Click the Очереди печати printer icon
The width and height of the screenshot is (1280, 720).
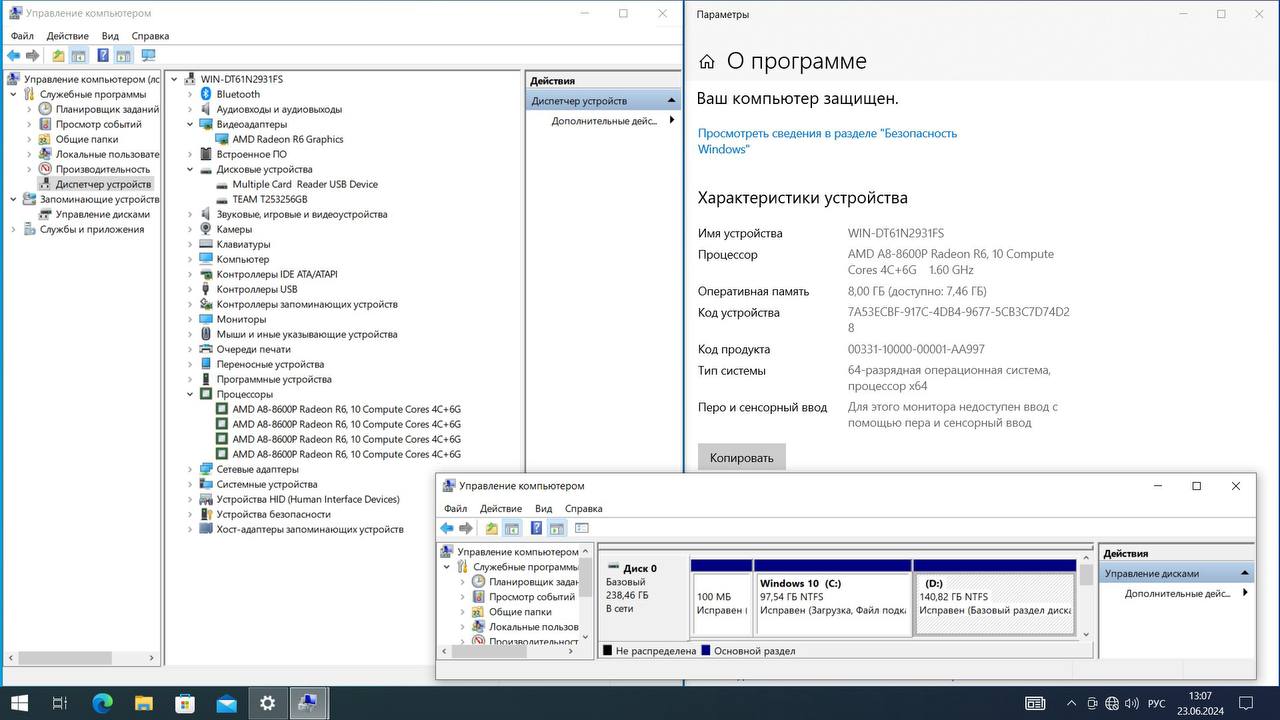(x=207, y=349)
